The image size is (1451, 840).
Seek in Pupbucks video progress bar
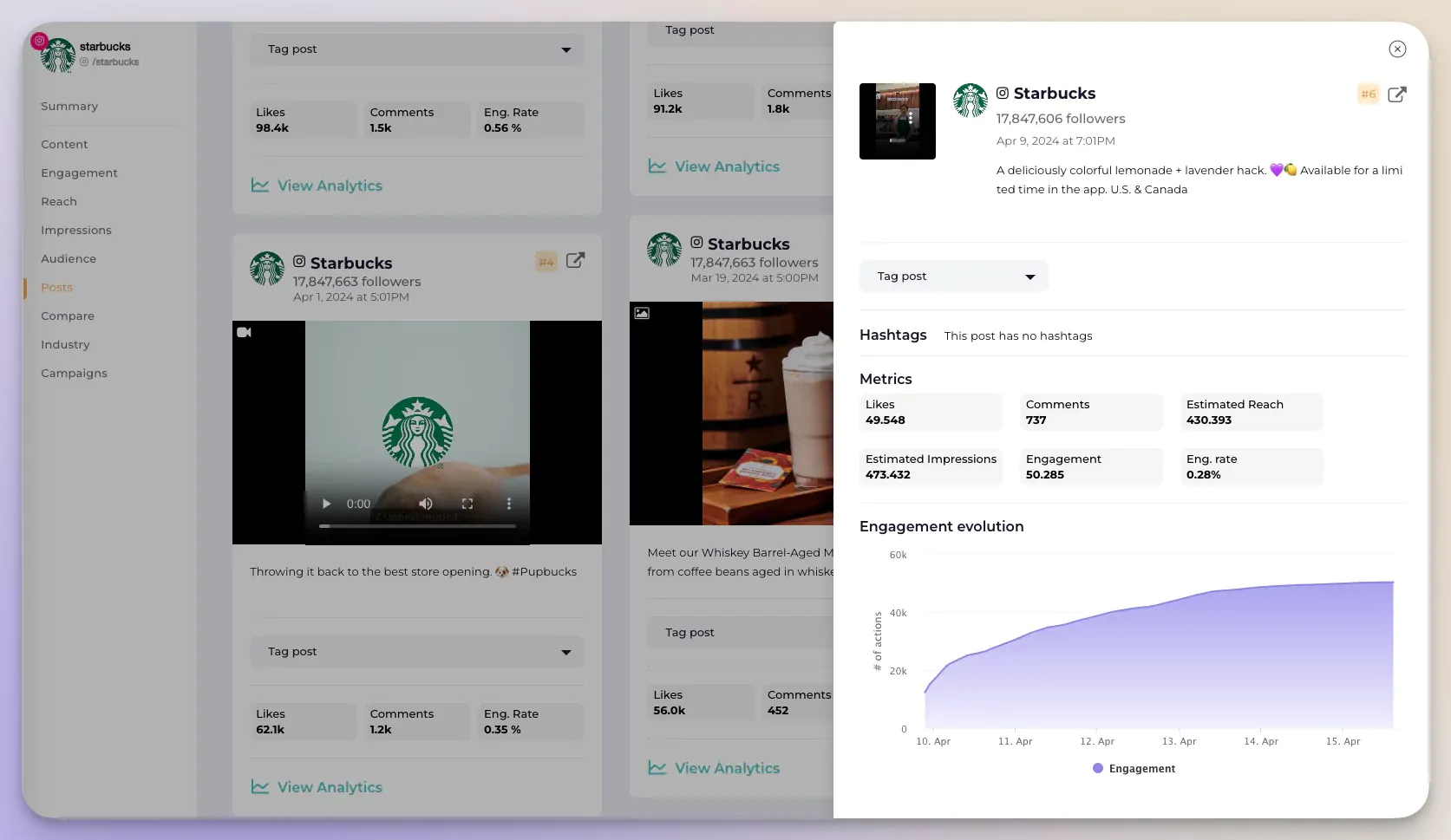click(417, 526)
